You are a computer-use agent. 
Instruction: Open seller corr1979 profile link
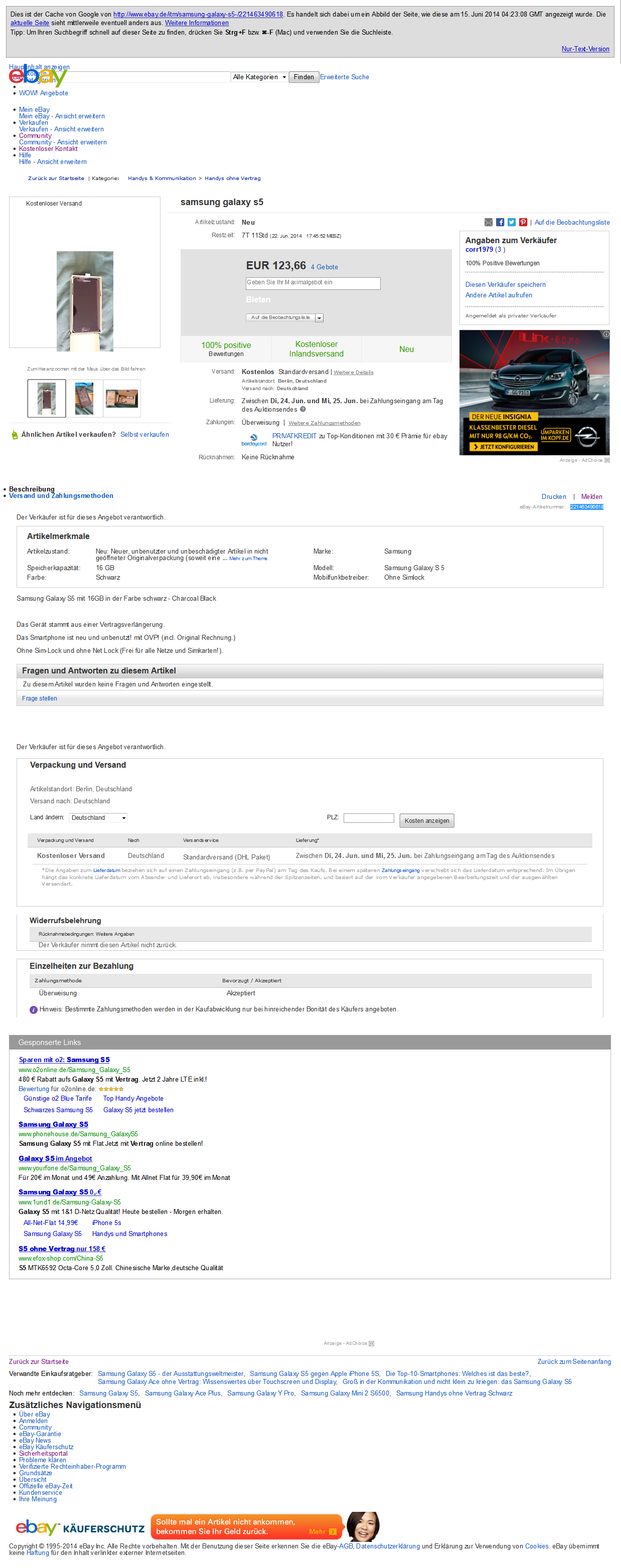(479, 250)
